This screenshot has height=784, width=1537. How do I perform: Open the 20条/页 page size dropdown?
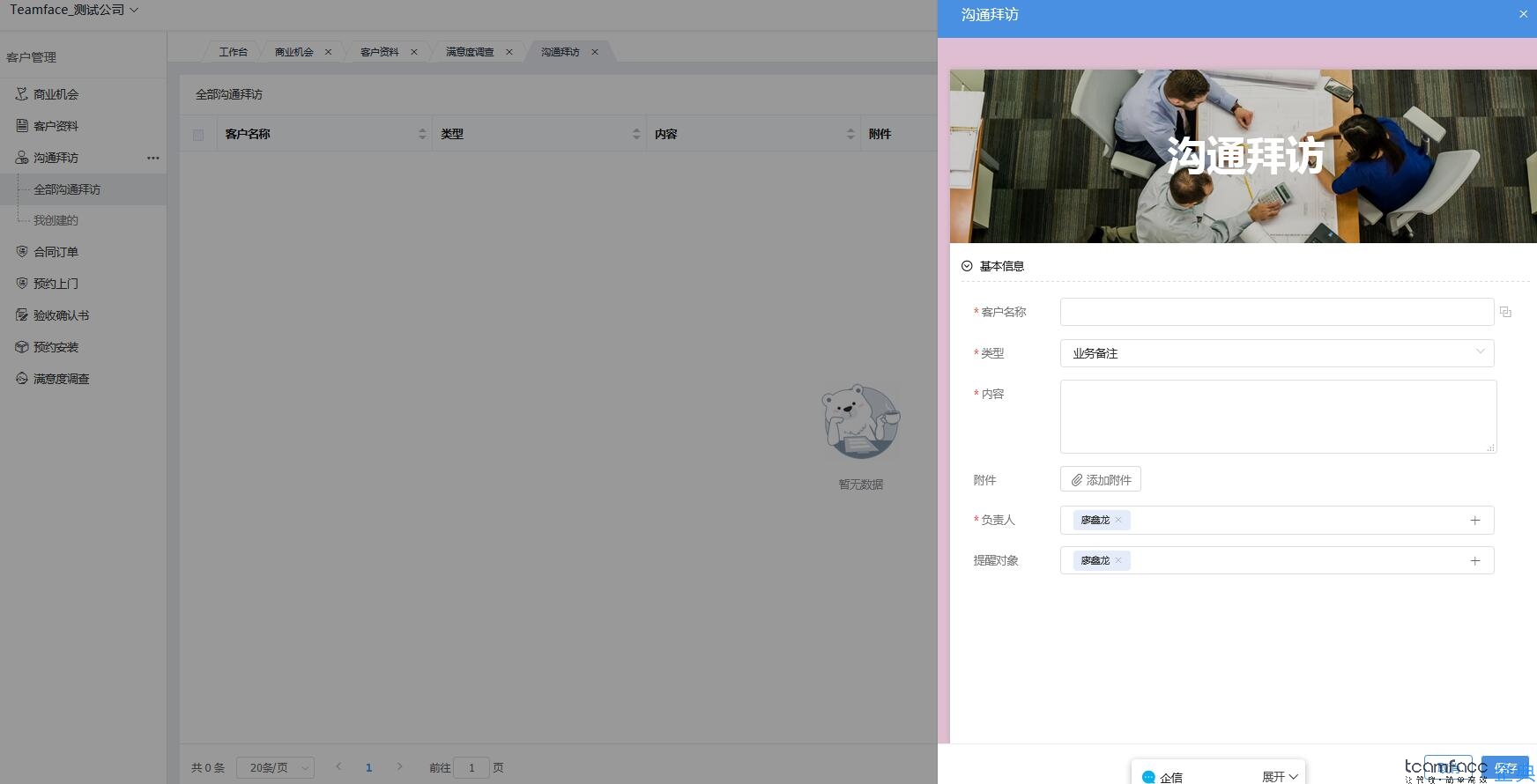coord(275,768)
